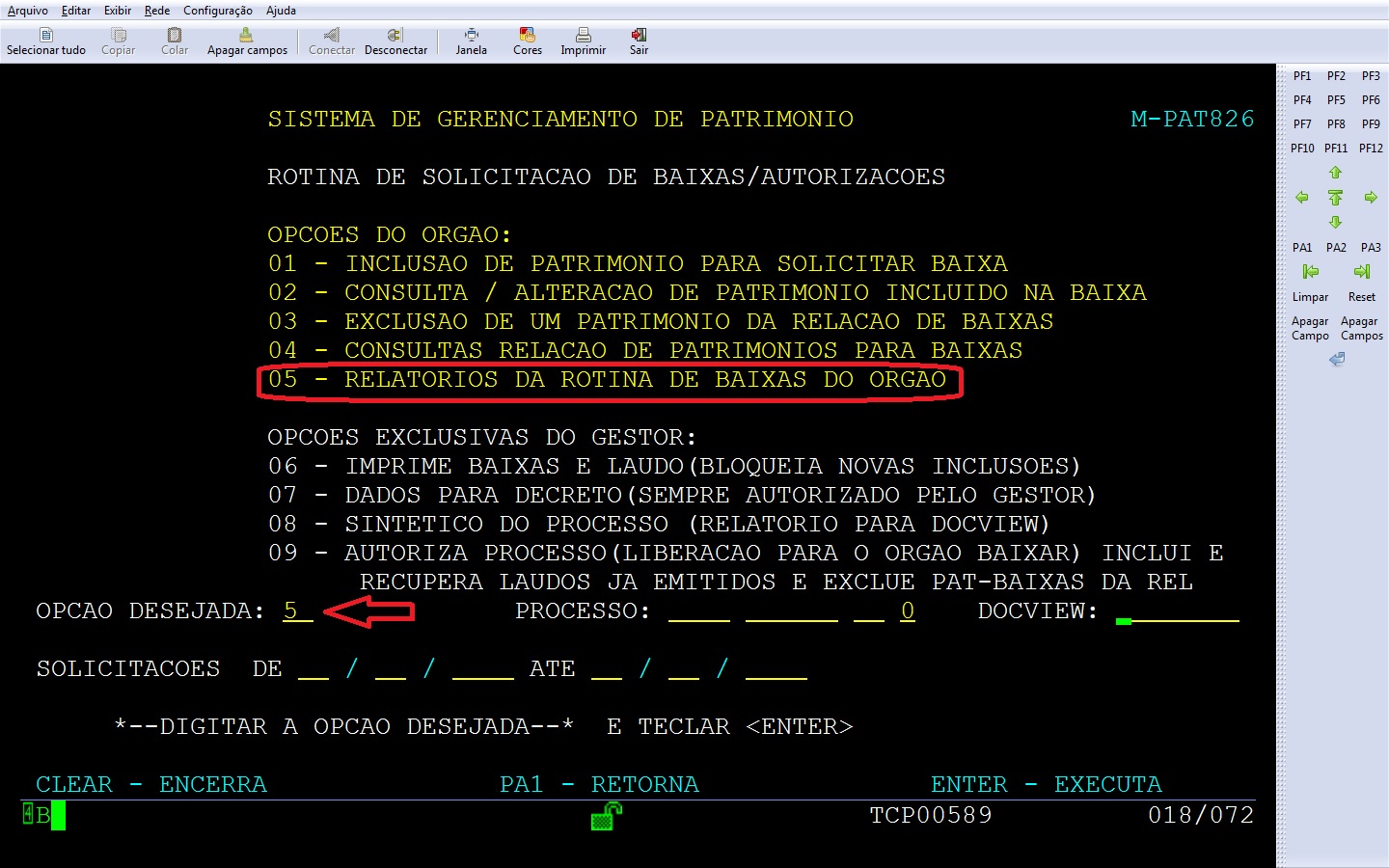
Task: Click the Imprimir printer icon
Action: pos(583,36)
